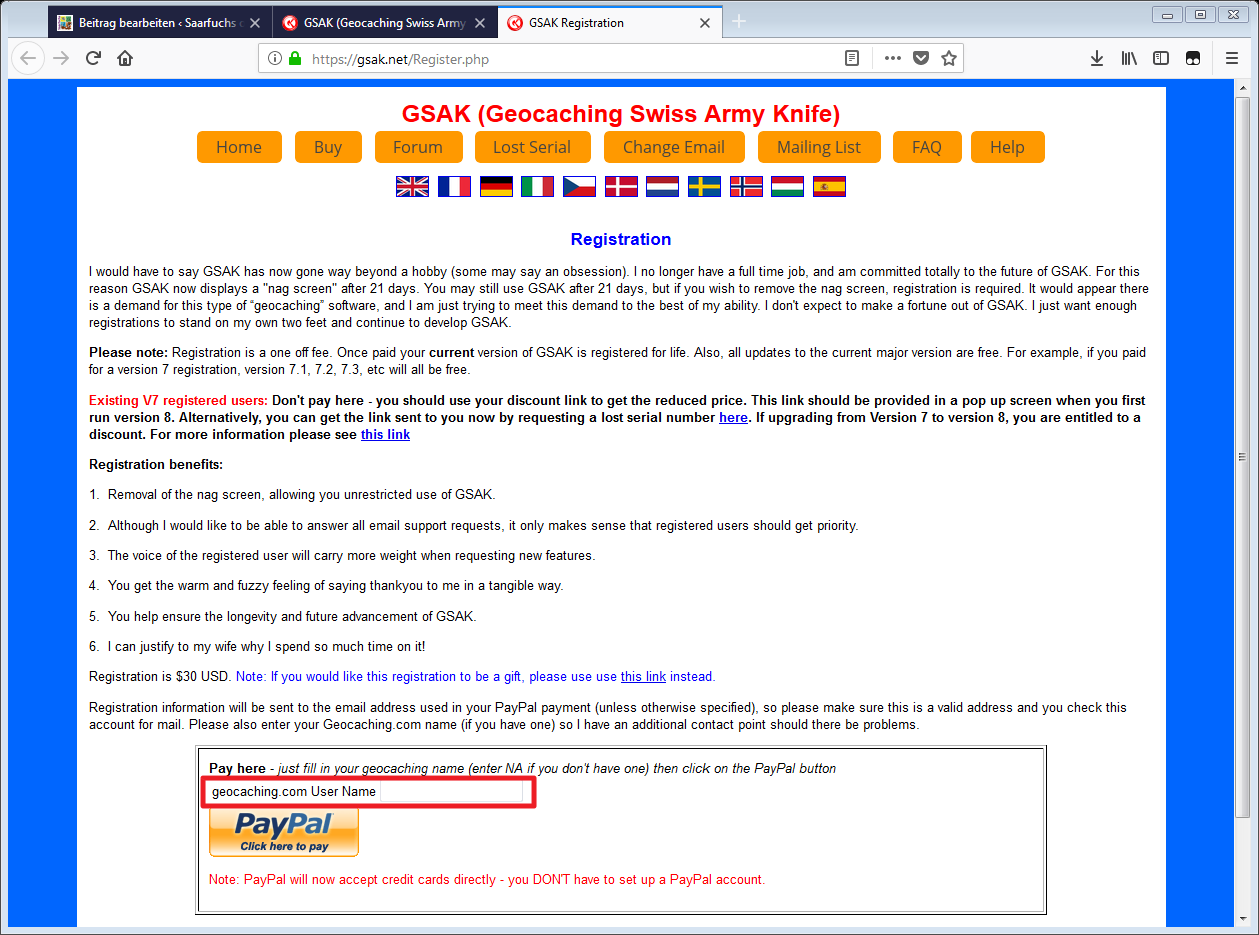Viewport: 1259px width, 935px height.
Task: Switch language via Czech flag icon
Action: (x=579, y=186)
